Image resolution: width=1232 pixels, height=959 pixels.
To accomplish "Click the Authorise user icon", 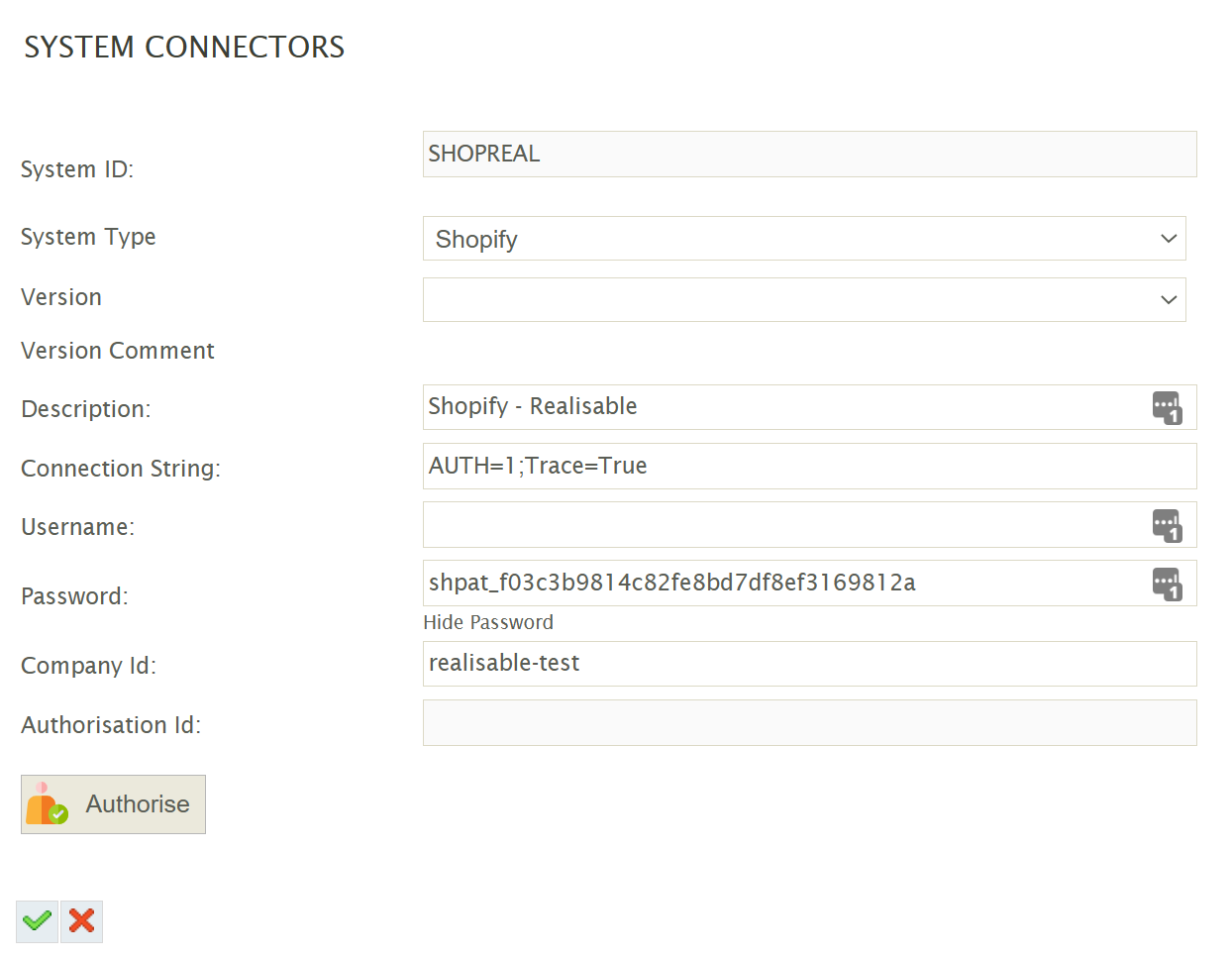I will tap(47, 804).
